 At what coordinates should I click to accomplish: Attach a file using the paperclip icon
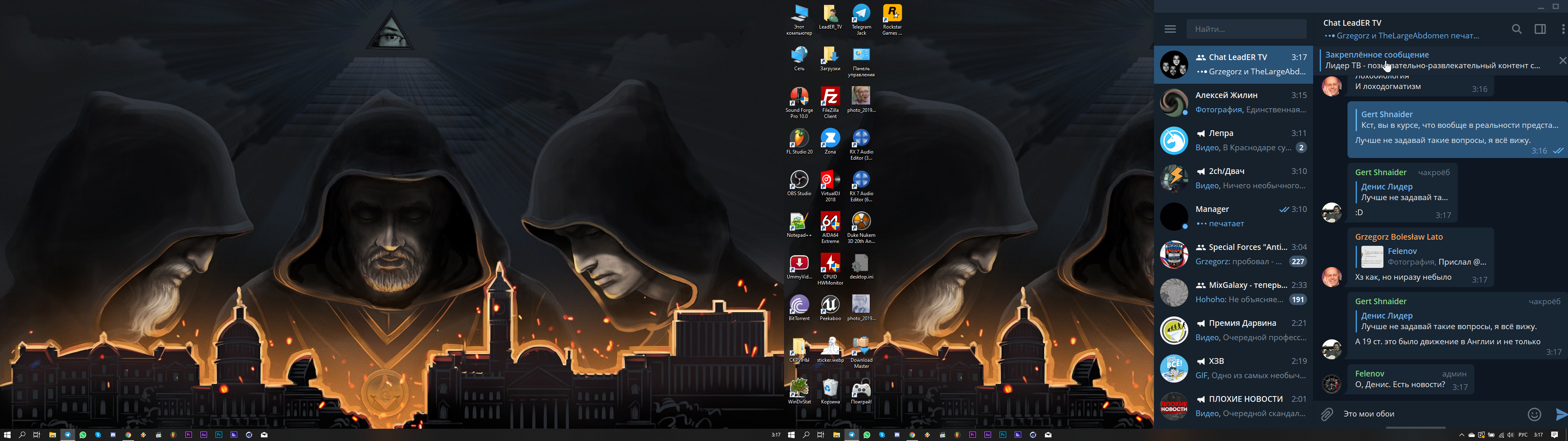click(1327, 414)
